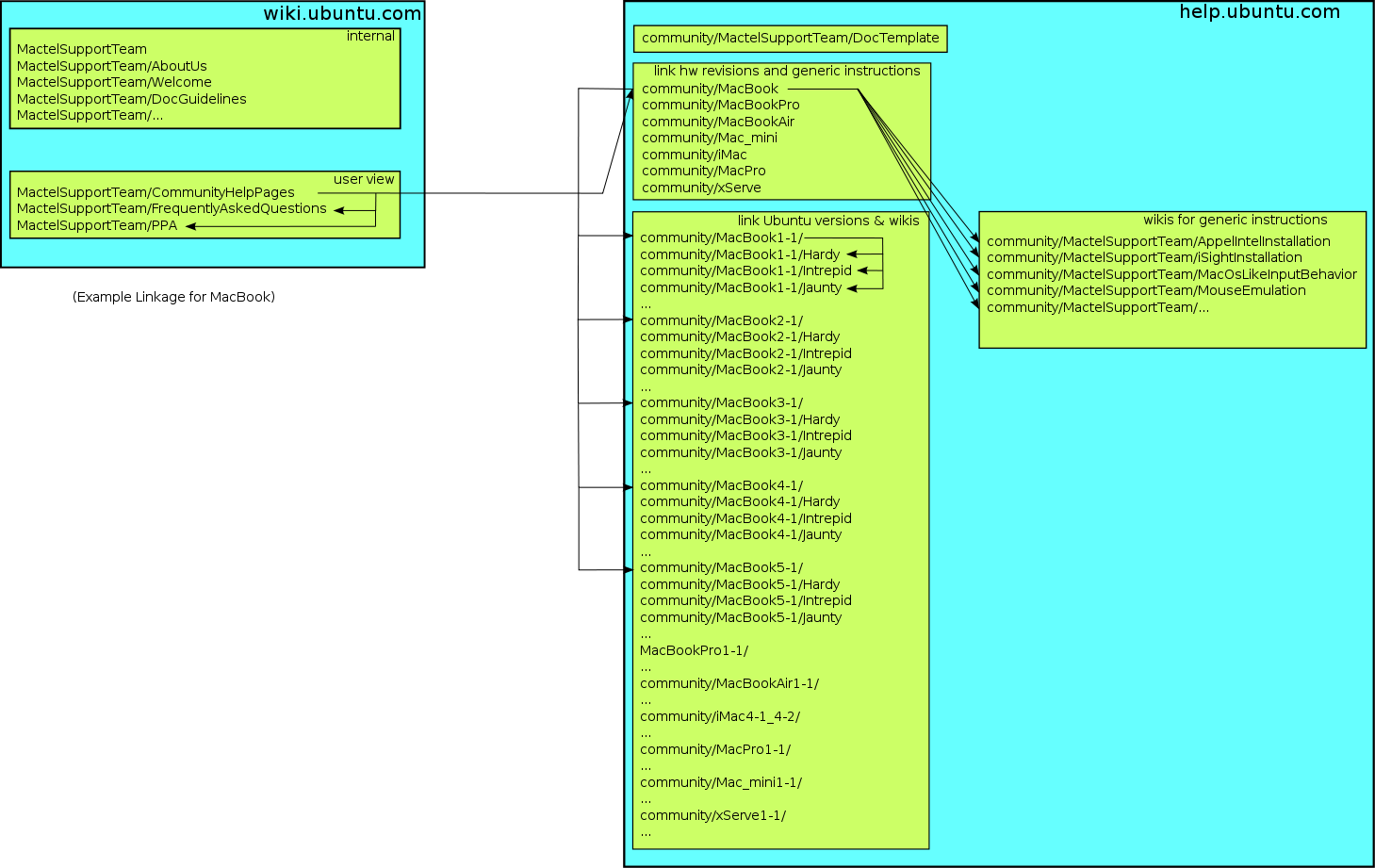This screenshot has height=868, width=1375.
Task: Select community/MacBook1-1/ entry
Action: click(x=722, y=237)
